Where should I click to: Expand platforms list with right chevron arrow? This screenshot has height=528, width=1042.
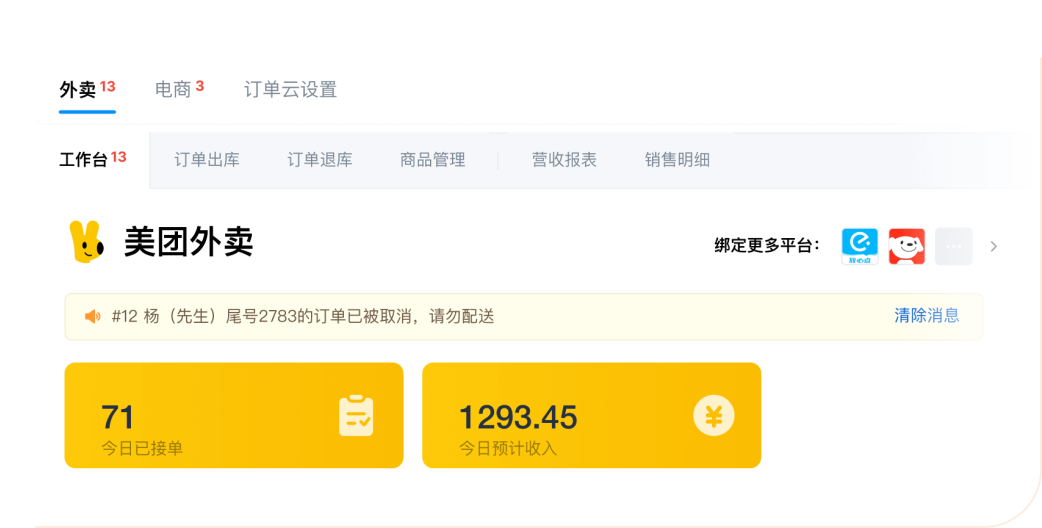[x=993, y=246]
